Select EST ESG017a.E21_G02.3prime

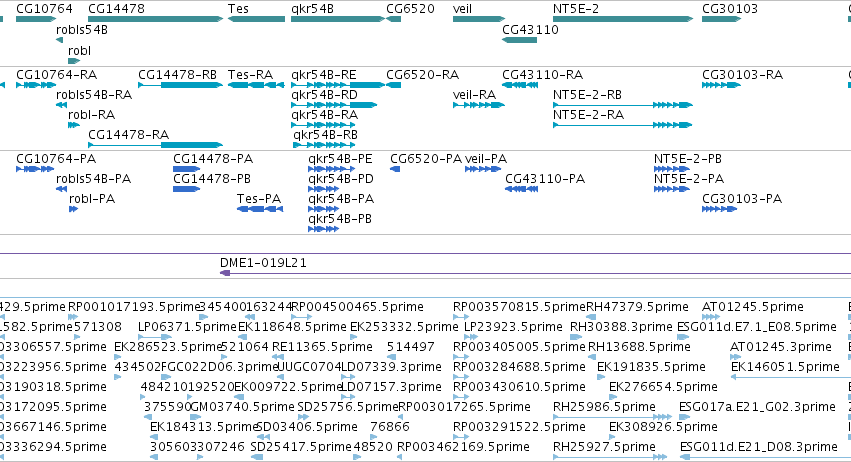tap(757, 407)
